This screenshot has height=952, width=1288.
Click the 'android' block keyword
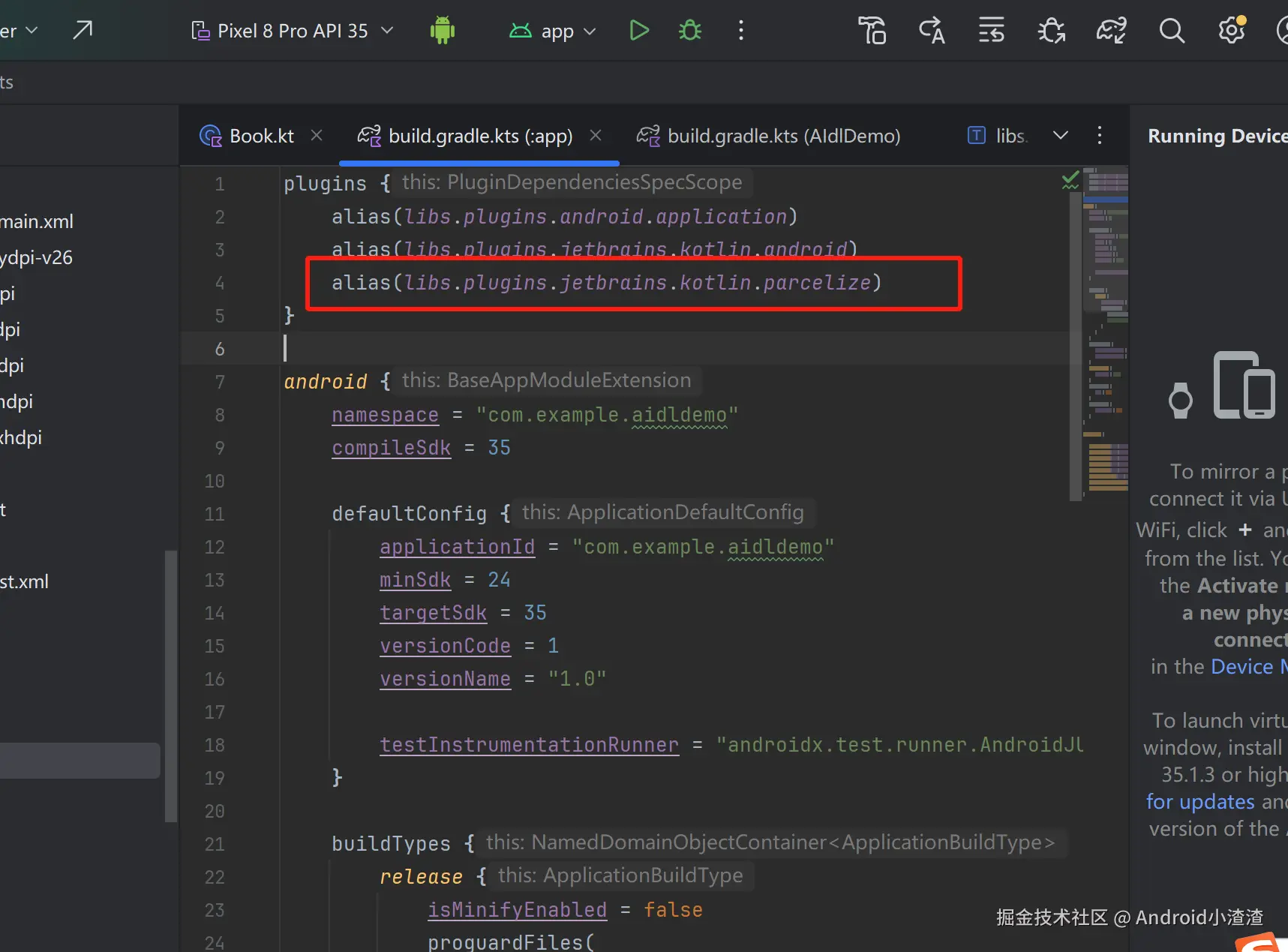coord(325,382)
